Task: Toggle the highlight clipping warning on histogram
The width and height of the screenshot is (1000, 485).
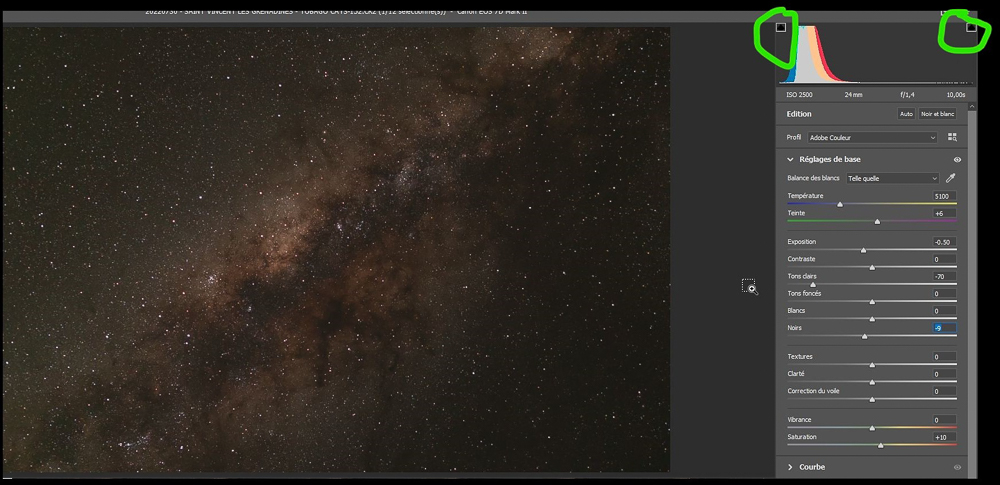Action: 971,27
